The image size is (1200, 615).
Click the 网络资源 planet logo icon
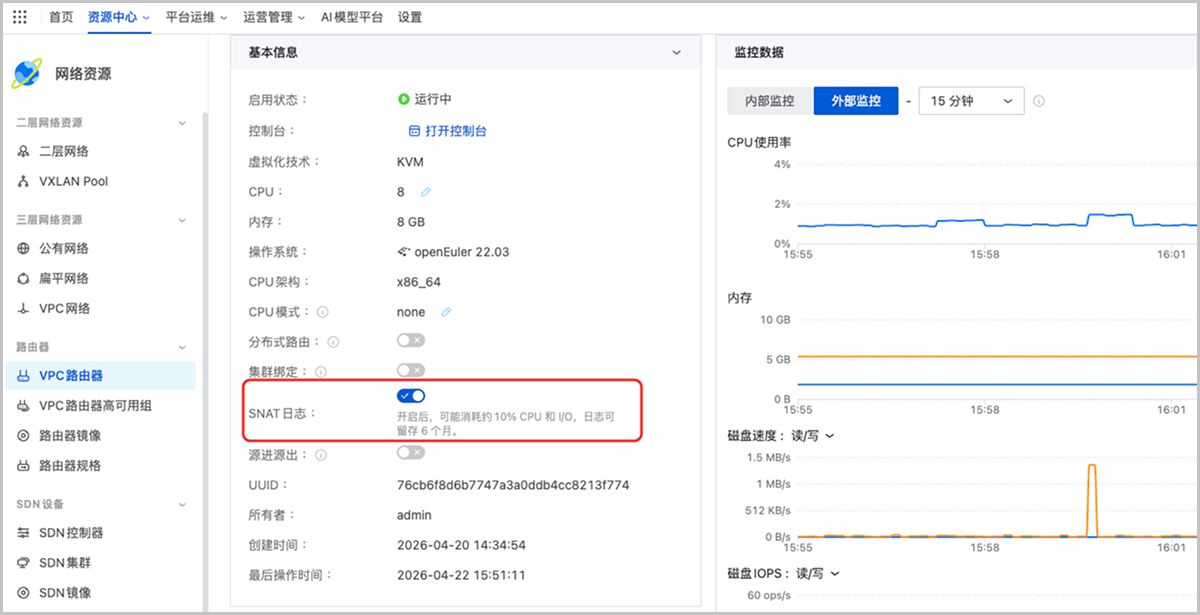coord(27,73)
